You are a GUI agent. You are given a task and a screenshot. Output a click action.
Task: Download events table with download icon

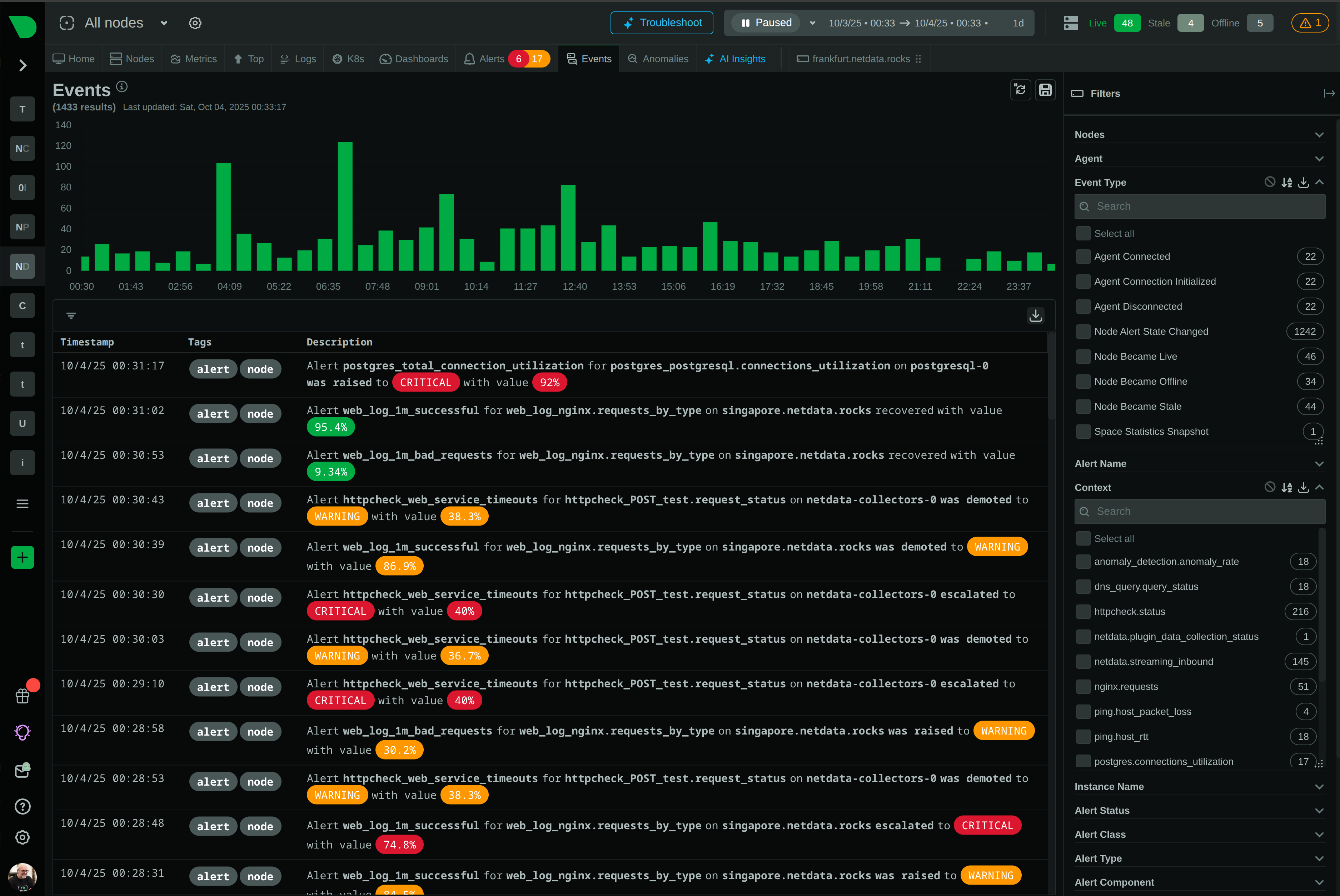(x=1035, y=315)
